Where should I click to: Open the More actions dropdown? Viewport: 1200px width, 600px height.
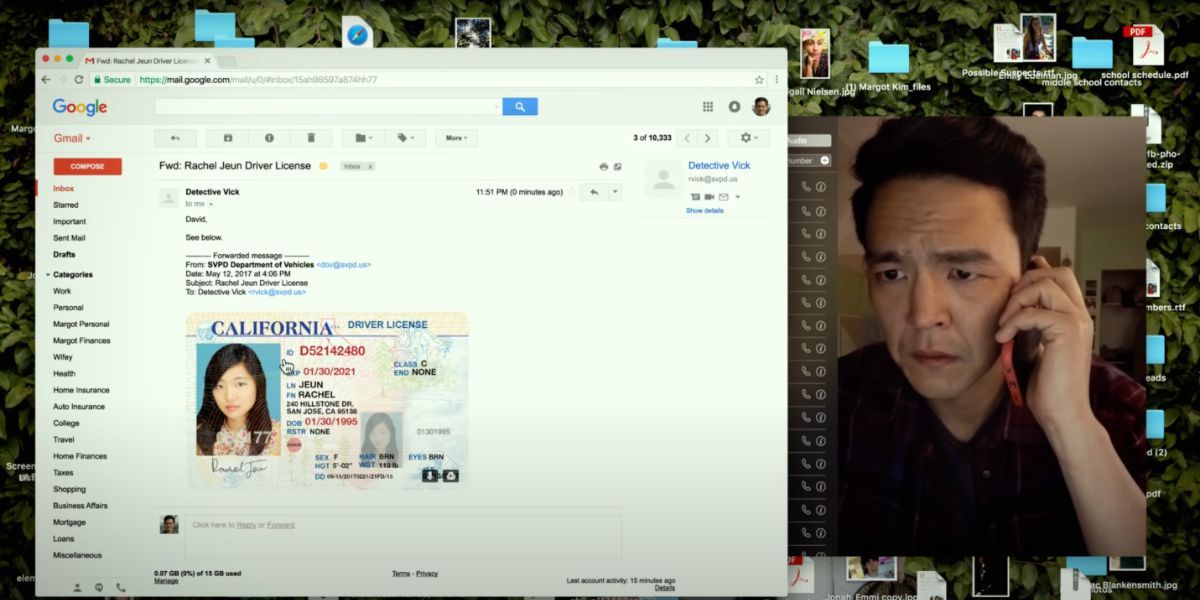click(x=456, y=138)
